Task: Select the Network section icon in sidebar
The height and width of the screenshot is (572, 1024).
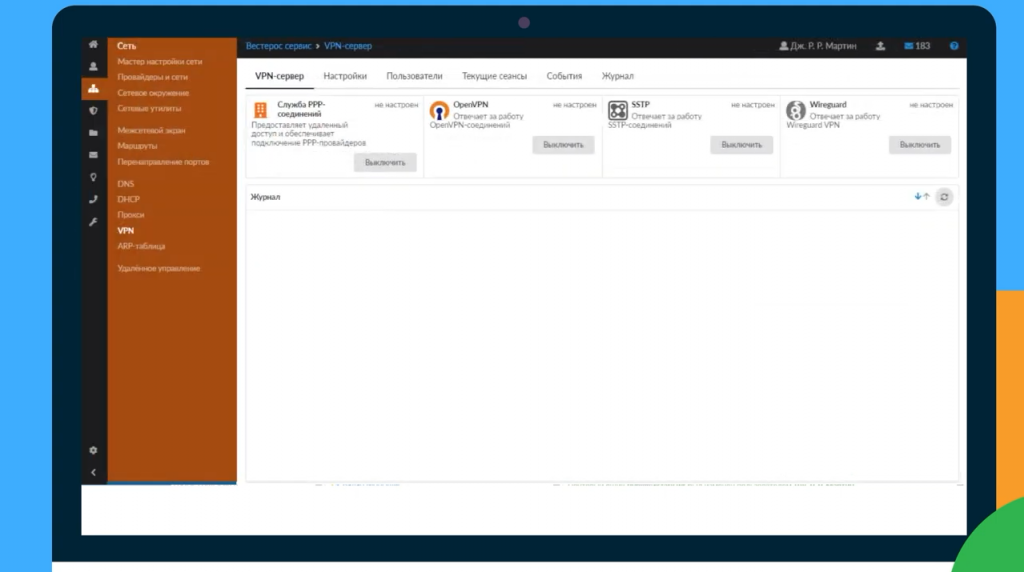Action: 93,89
